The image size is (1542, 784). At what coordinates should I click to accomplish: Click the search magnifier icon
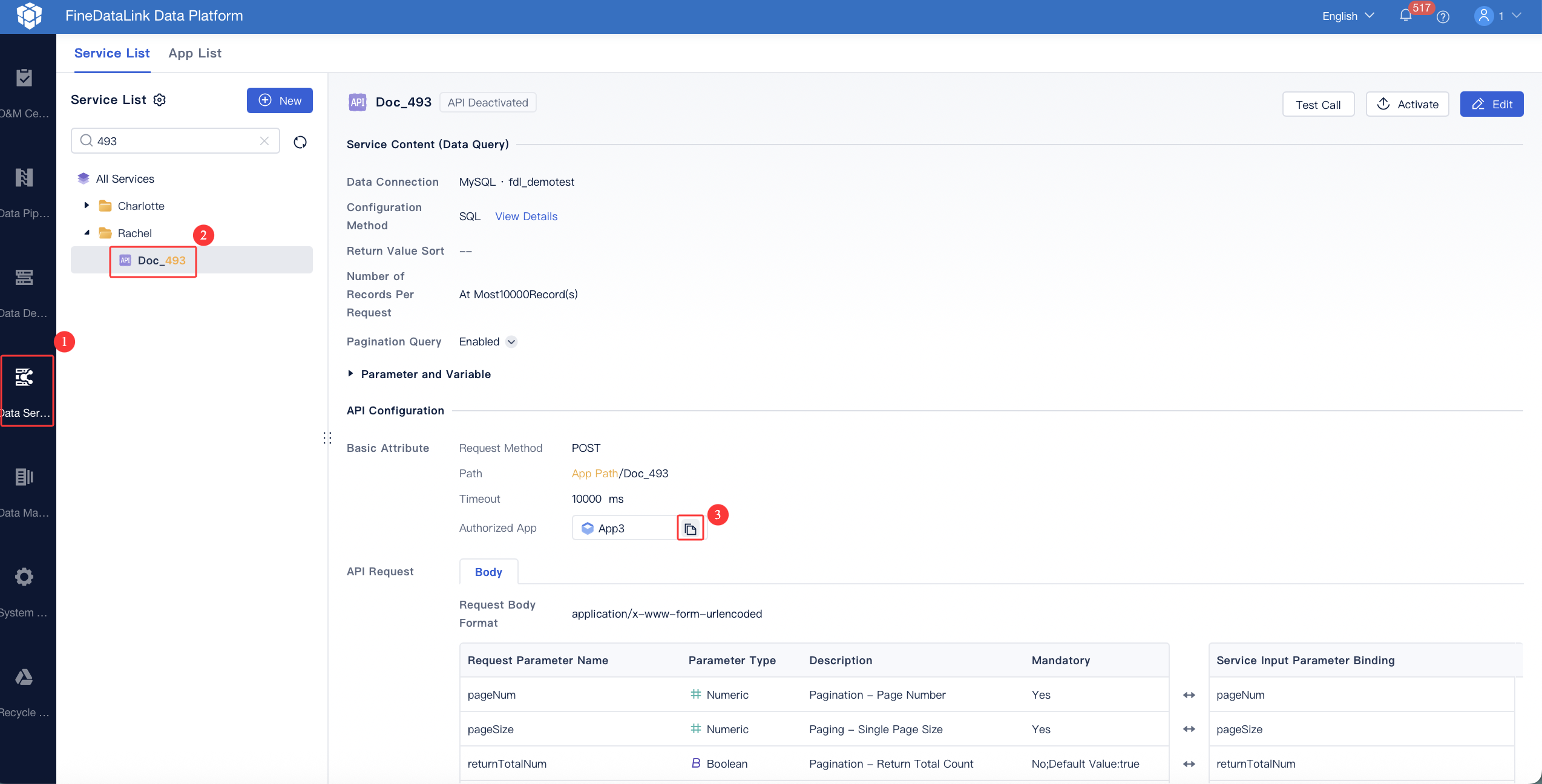click(x=87, y=140)
